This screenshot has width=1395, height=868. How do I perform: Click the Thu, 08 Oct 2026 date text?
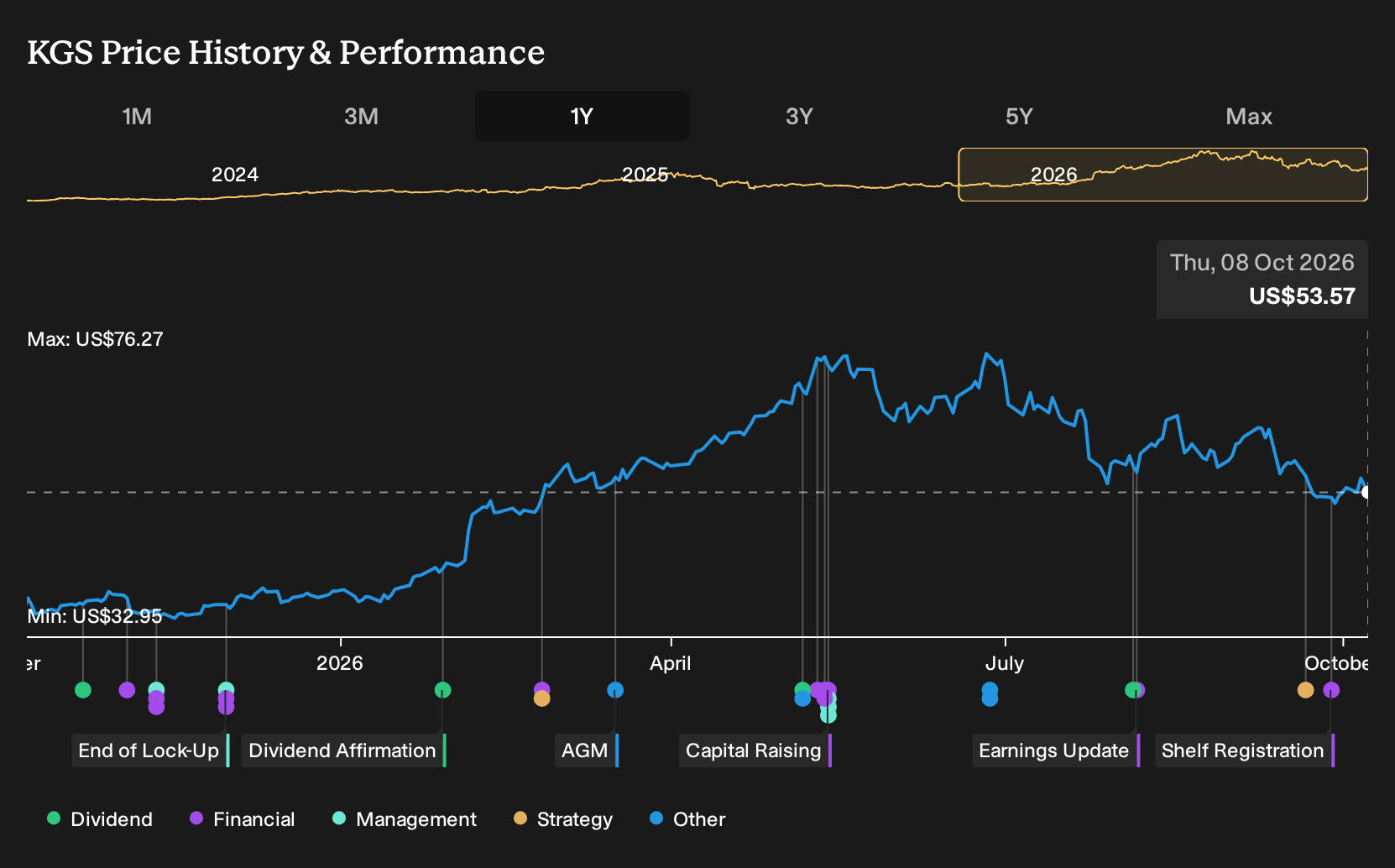tap(1262, 263)
